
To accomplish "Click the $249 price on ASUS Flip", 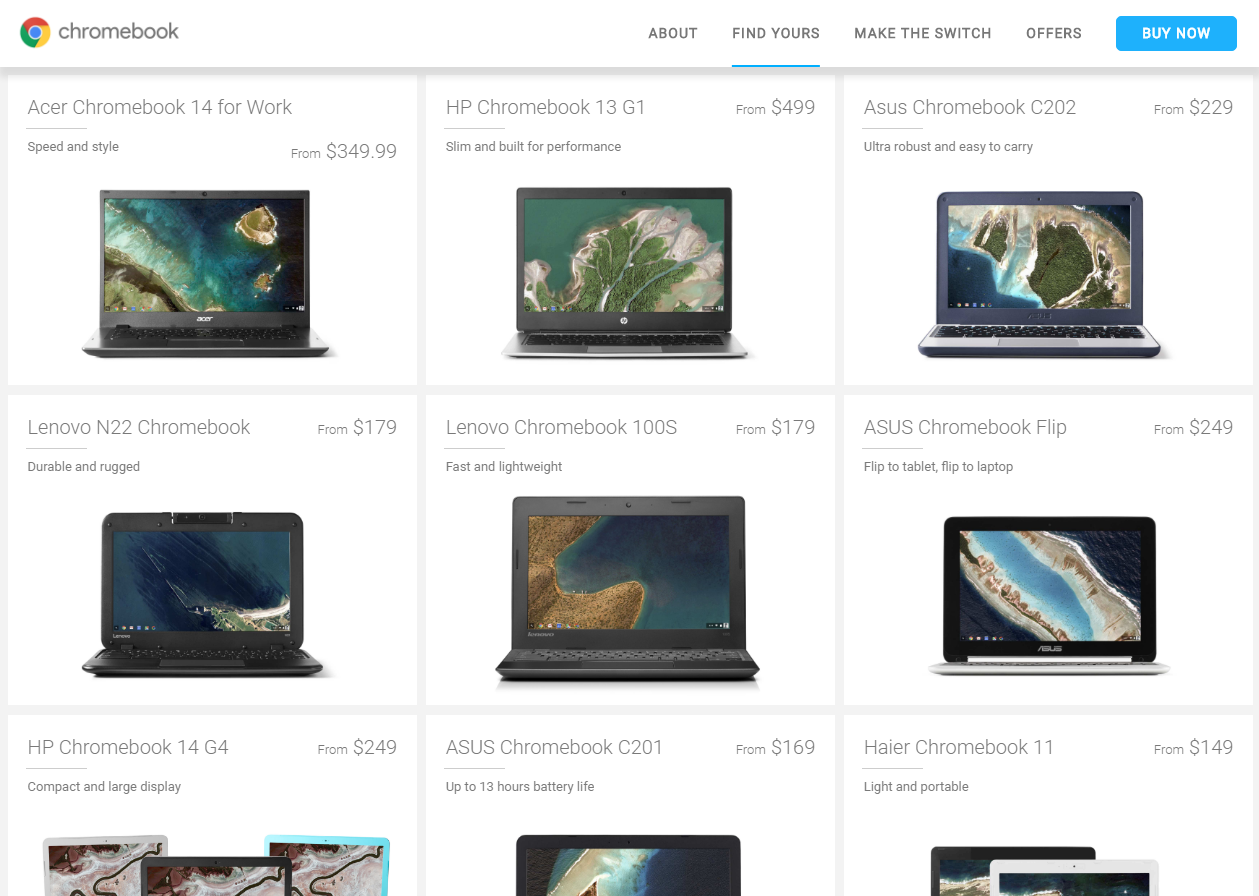I will click(x=1211, y=428).
